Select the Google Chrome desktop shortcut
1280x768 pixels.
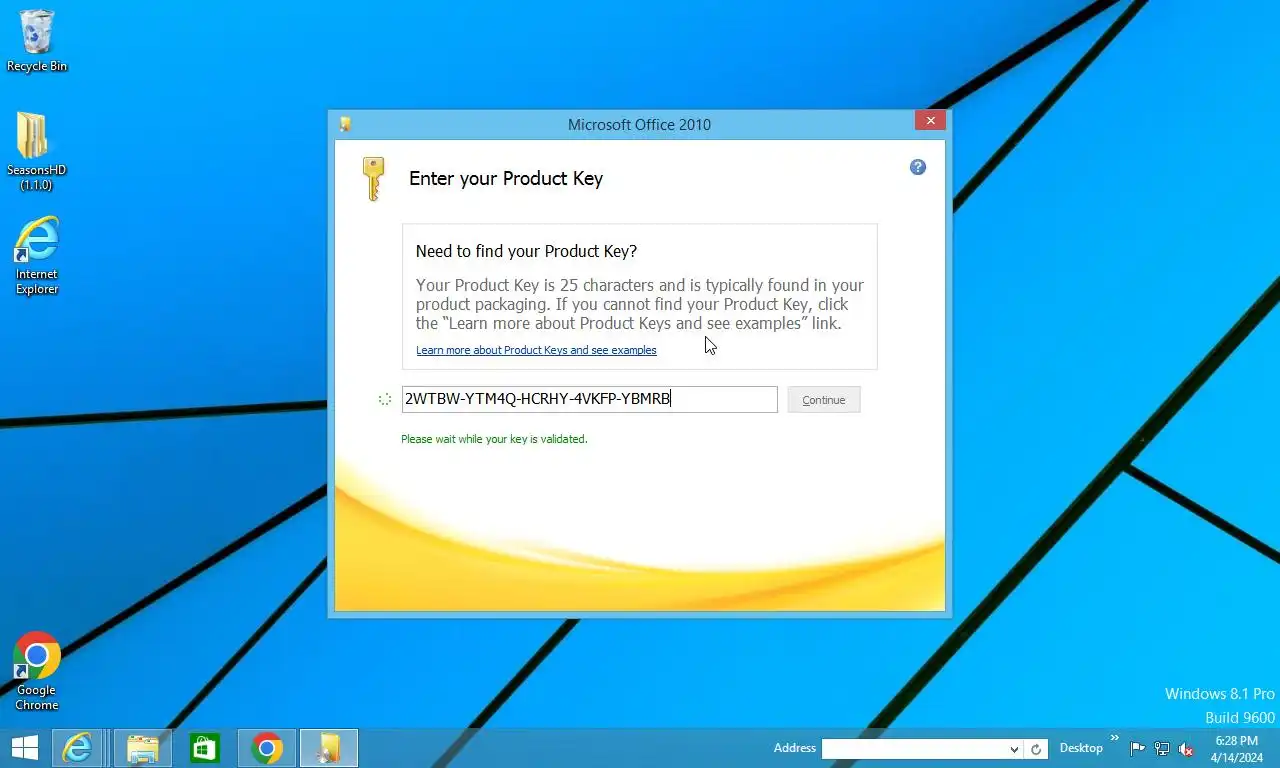[x=37, y=671]
